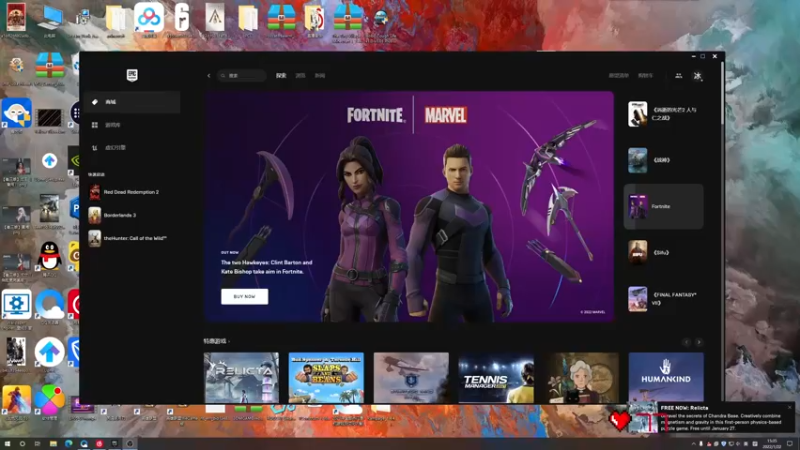Click the monitor gear settings desktop icon
Viewport: 800px width, 450px height.
coord(16,307)
